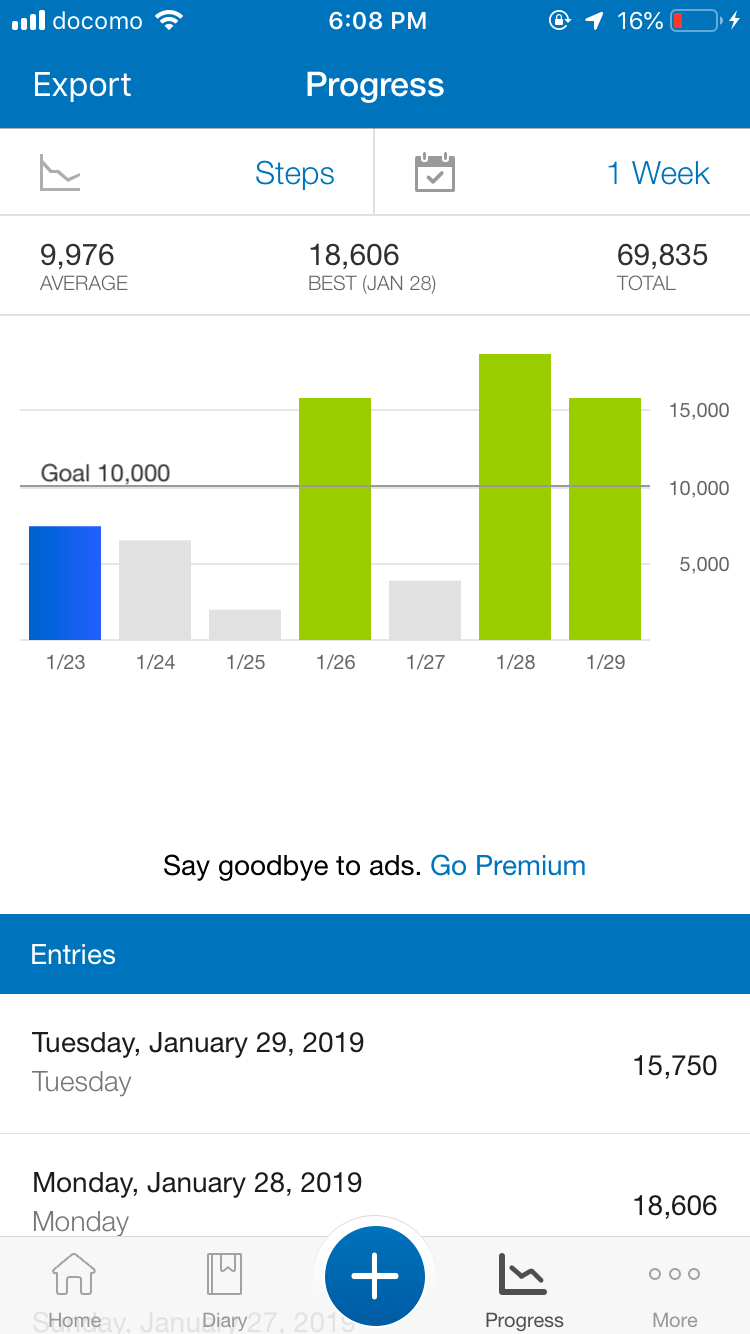Open the Tuesday, January 29, 2019 entry
This screenshot has width=750, height=1334.
tap(375, 1064)
